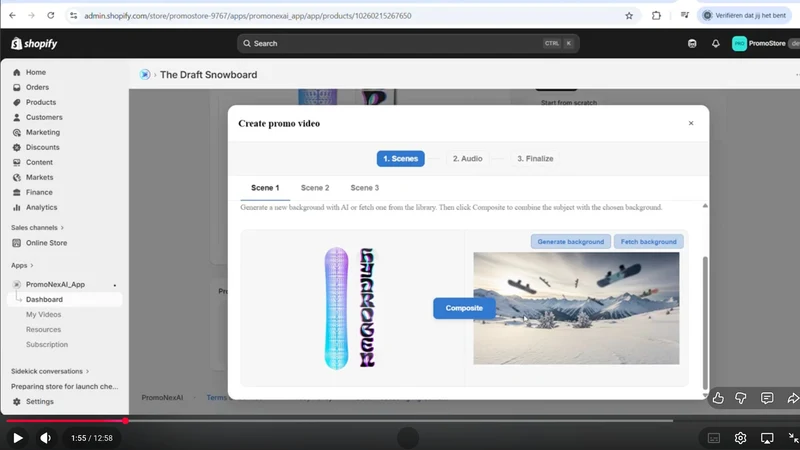The width and height of the screenshot is (800, 450).
Task: Open Content in the sidebar
Action: (39, 162)
